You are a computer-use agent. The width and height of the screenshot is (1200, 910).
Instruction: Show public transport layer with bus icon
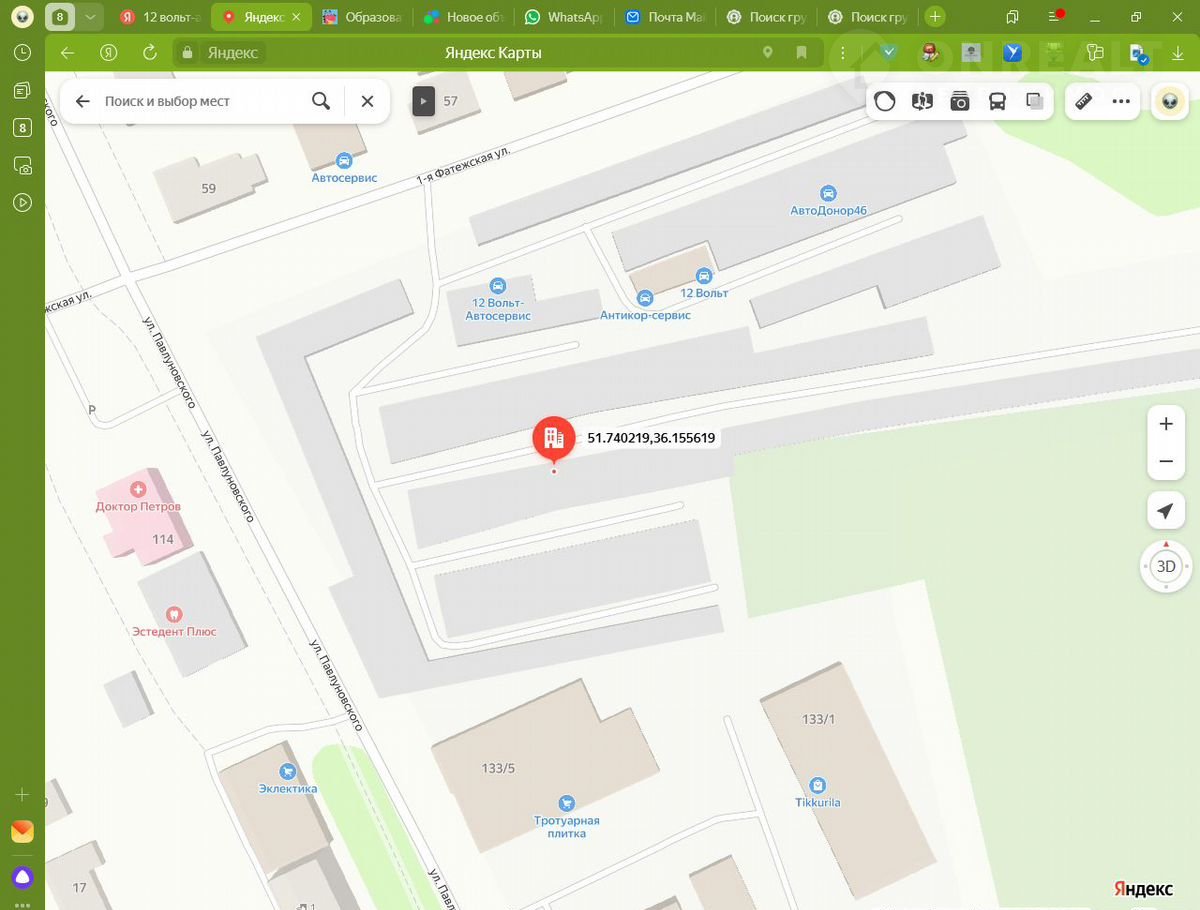pos(997,101)
